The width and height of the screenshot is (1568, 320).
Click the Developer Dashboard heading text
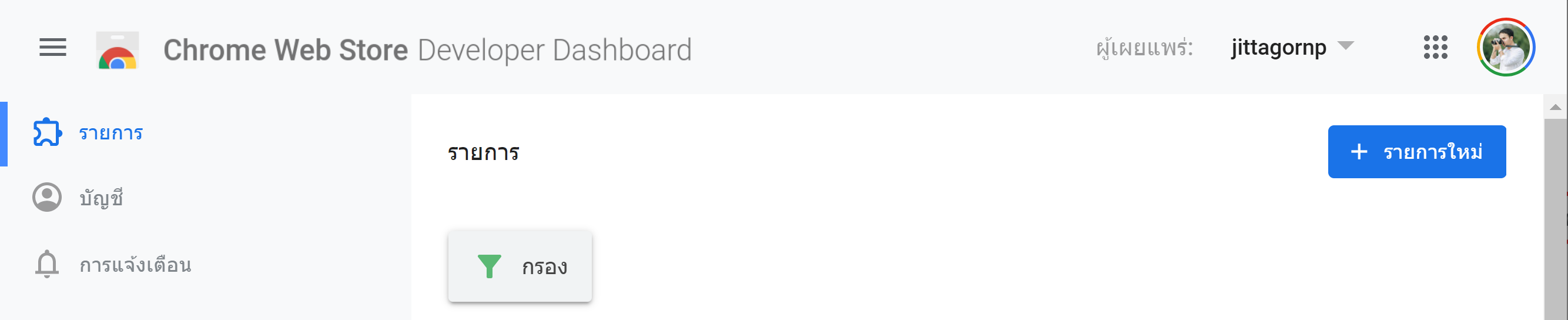tap(555, 51)
